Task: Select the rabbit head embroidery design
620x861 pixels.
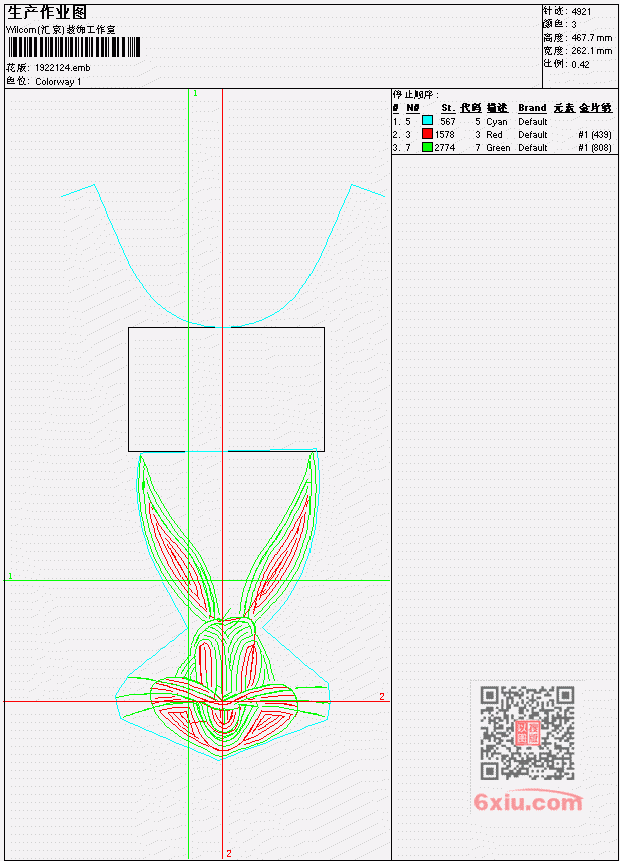Action: pyautogui.click(x=222, y=604)
